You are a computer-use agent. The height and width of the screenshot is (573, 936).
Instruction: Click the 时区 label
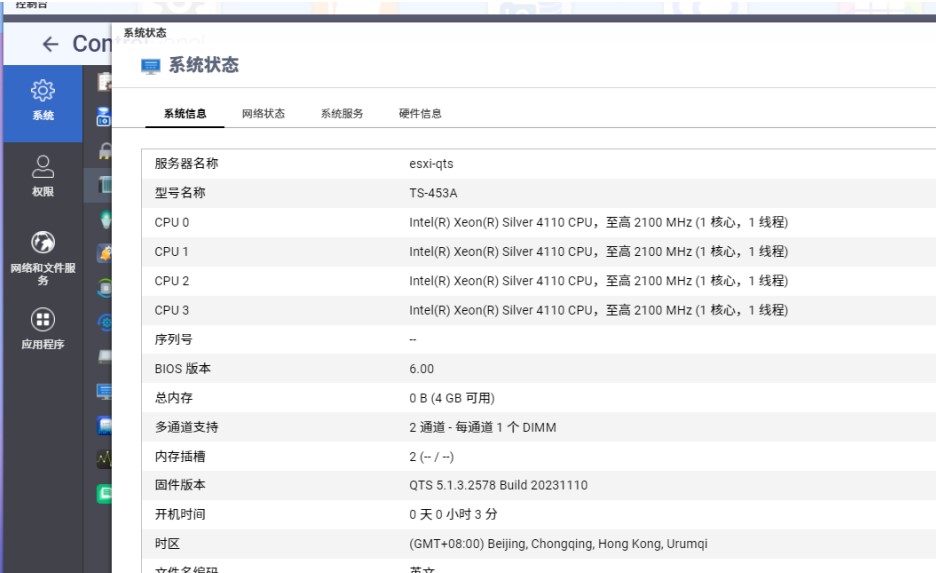point(167,544)
